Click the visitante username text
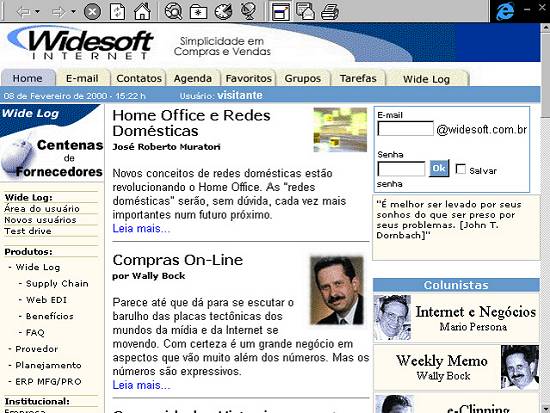The height and width of the screenshot is (413, 550). (240, 95)
